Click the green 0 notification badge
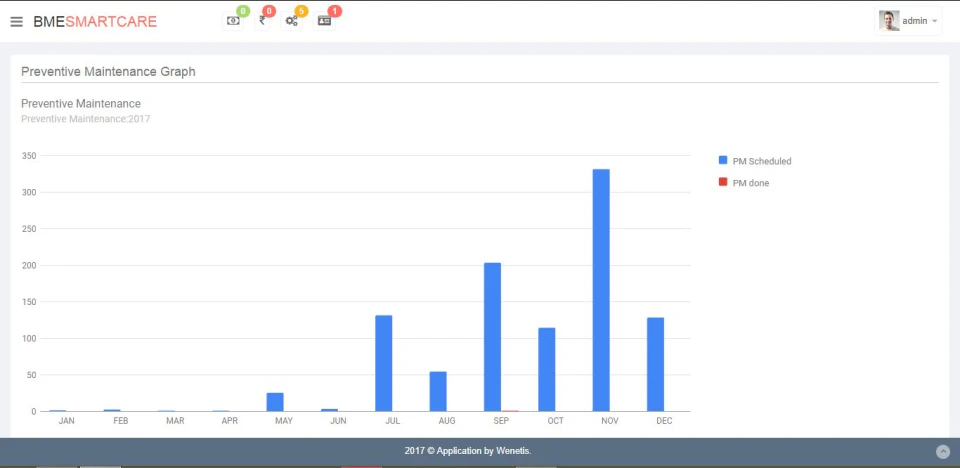 [243, 11]
